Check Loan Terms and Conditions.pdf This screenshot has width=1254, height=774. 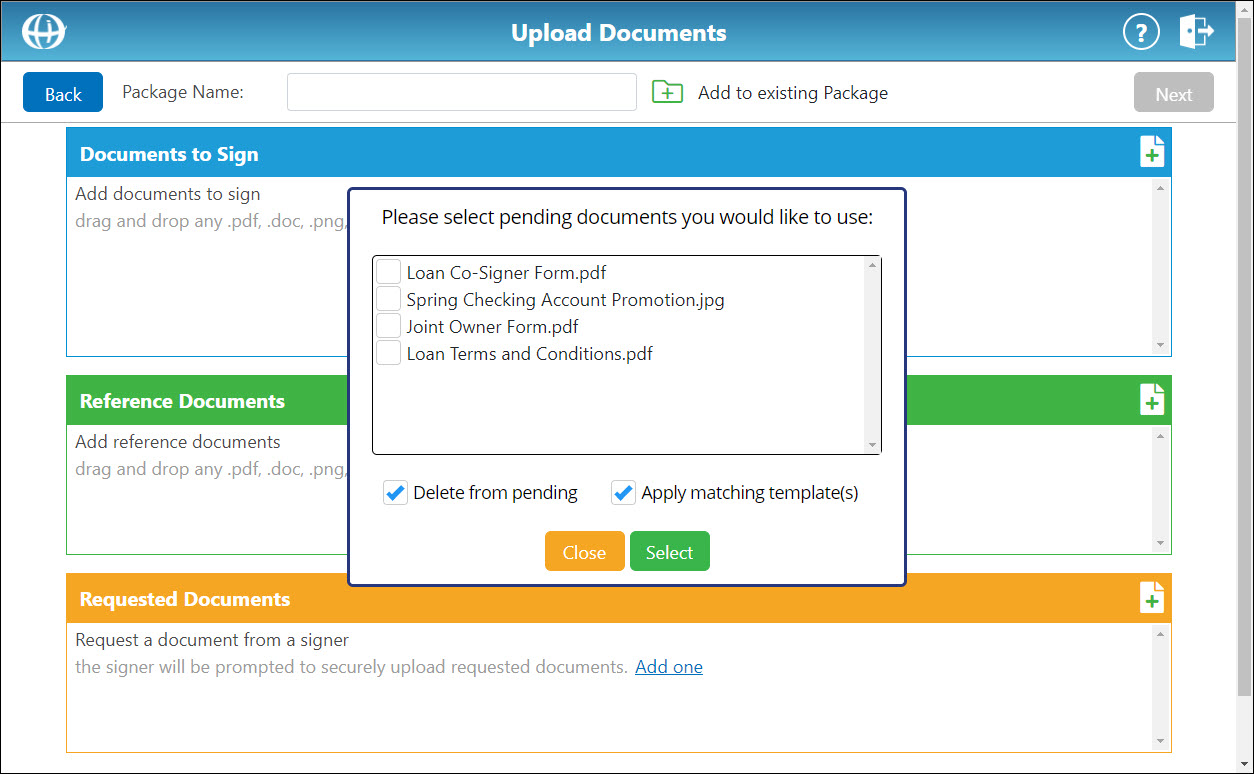pyautogui.click(x=388, y=352)
